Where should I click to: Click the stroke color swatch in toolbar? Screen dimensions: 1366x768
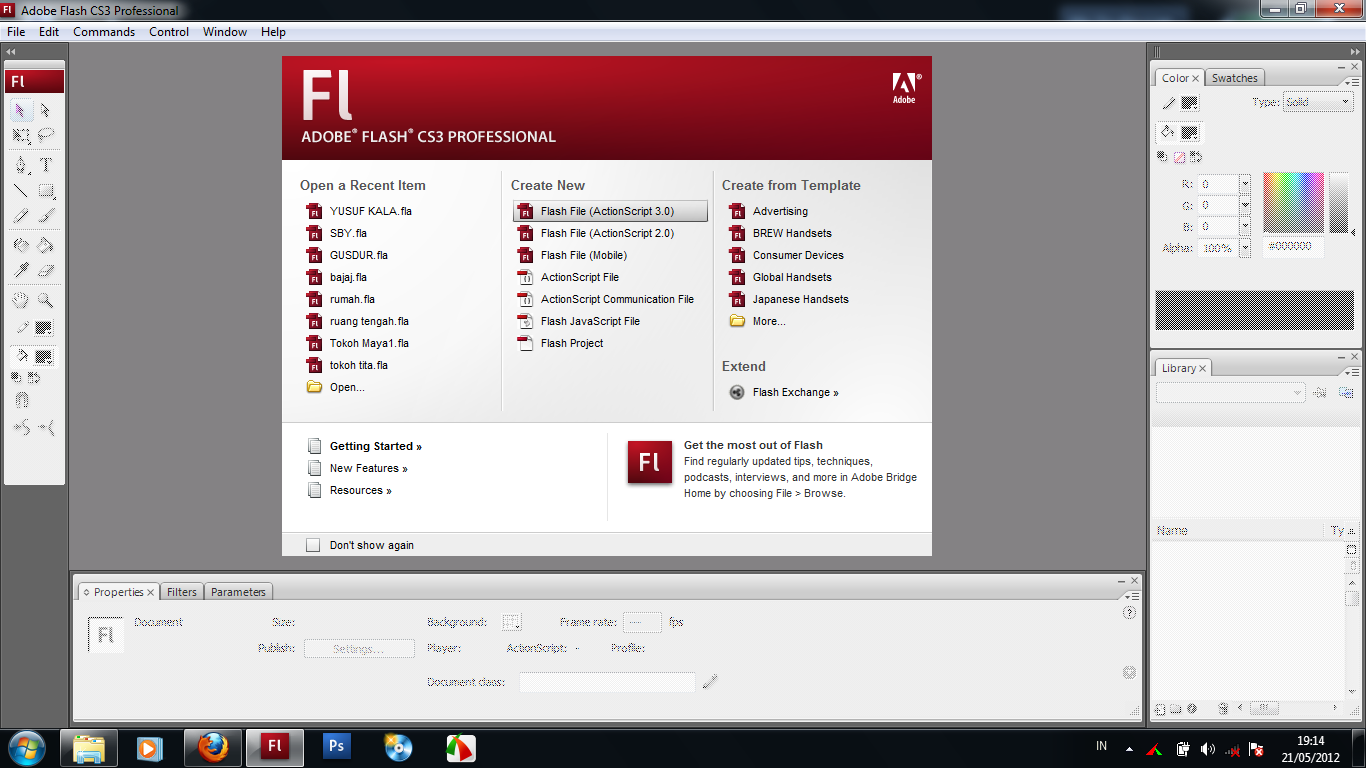tap(44, 328)
